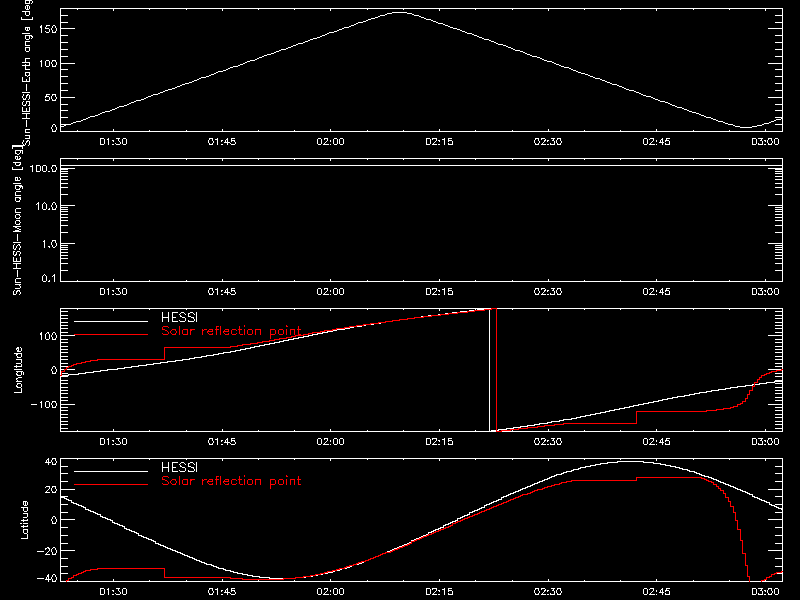Click the Sun-HESSI-Earth angle axis title
This screenshot has width=800, height=600.
pyautogui.click(x=27, y=73)
